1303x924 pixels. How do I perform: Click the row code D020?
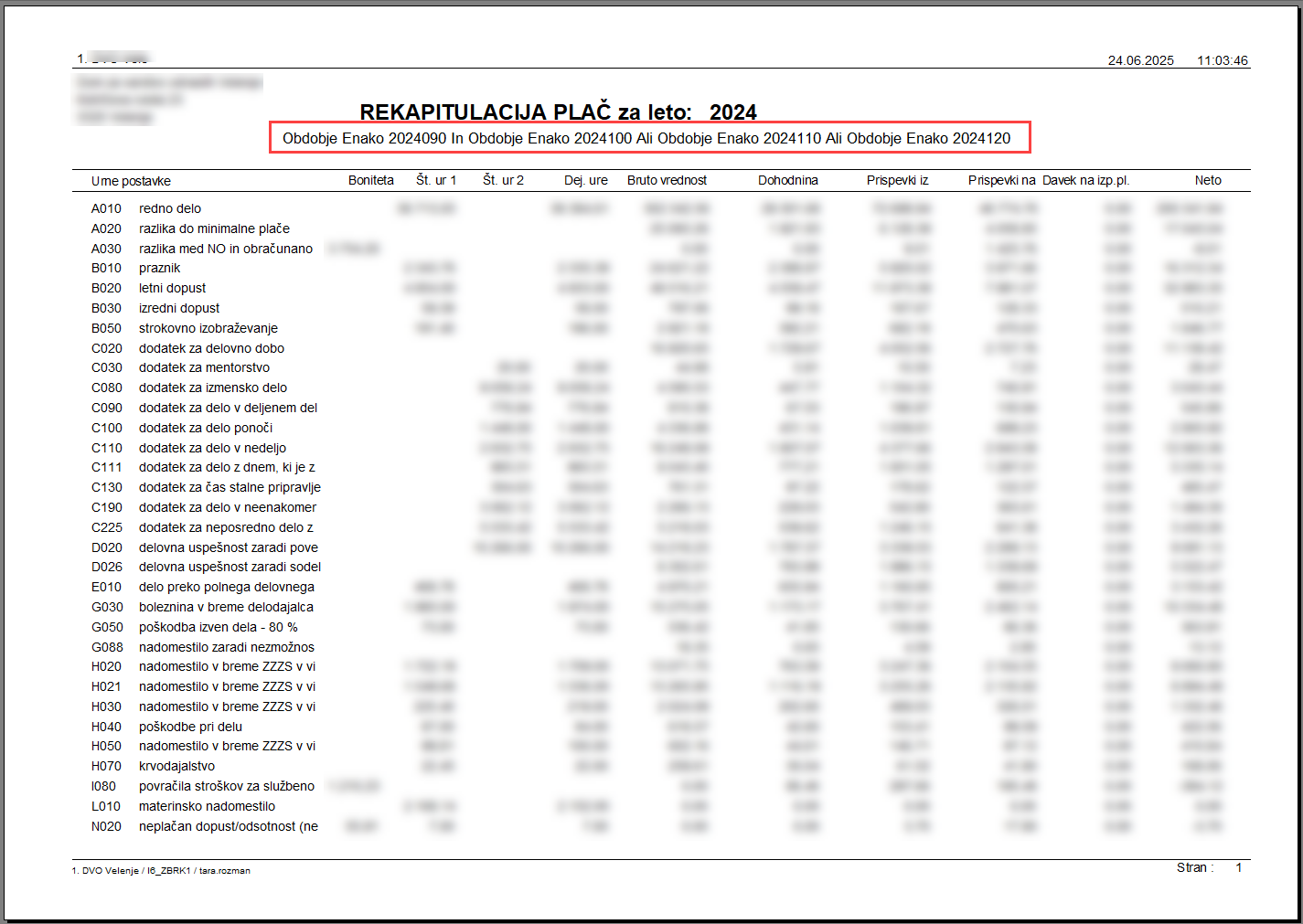107,547
